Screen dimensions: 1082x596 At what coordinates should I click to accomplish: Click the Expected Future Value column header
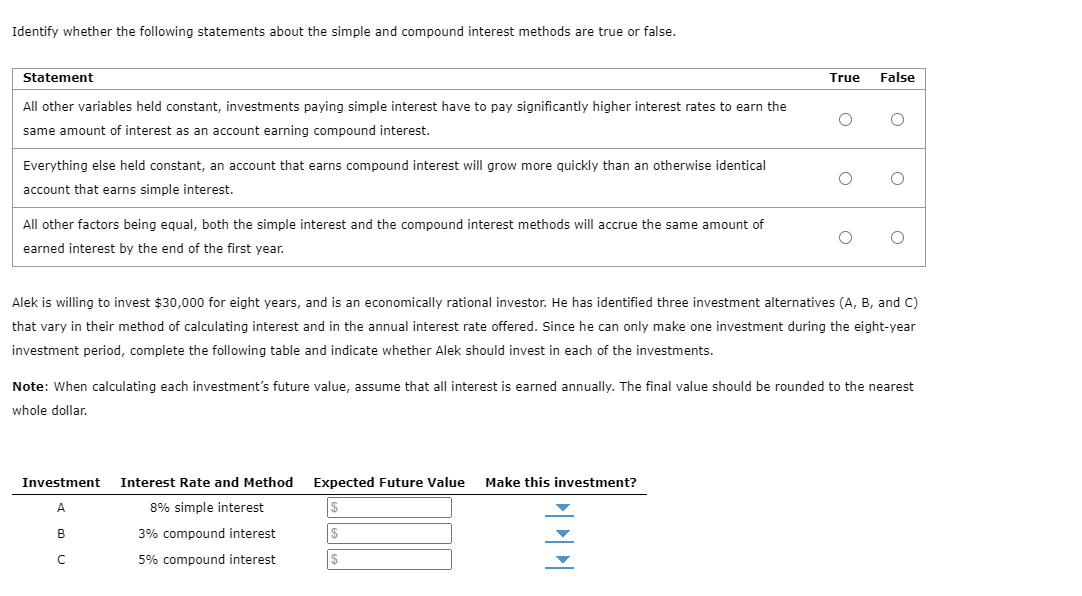(389, 482)
